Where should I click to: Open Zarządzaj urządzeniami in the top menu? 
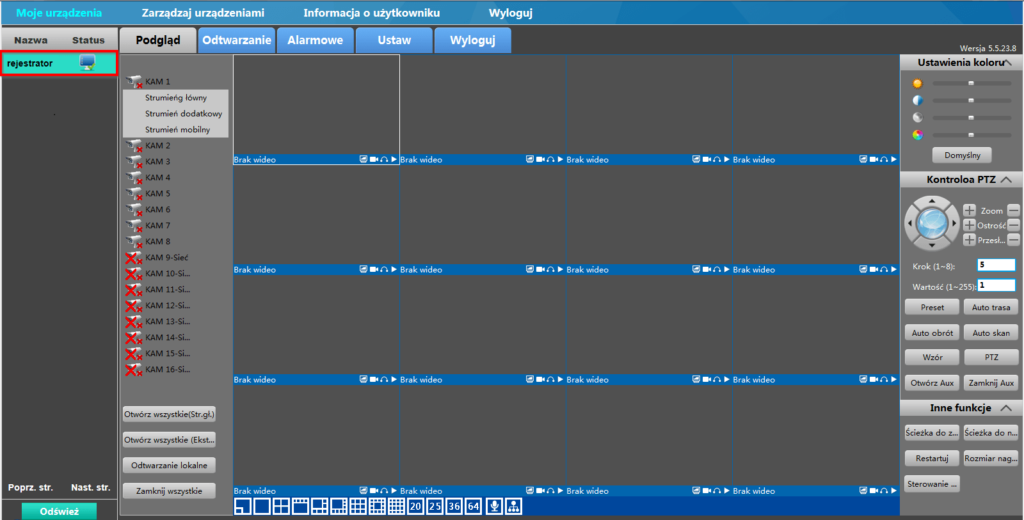(202, 13)
